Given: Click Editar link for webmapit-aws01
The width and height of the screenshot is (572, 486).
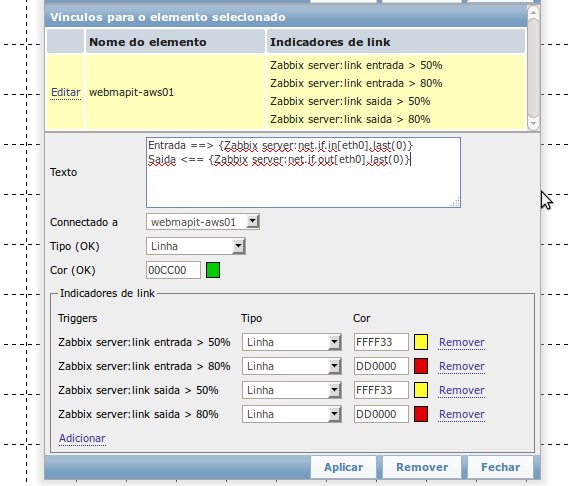Looking at the screenshot, I should pyautogui.click(x=66, y=92).
